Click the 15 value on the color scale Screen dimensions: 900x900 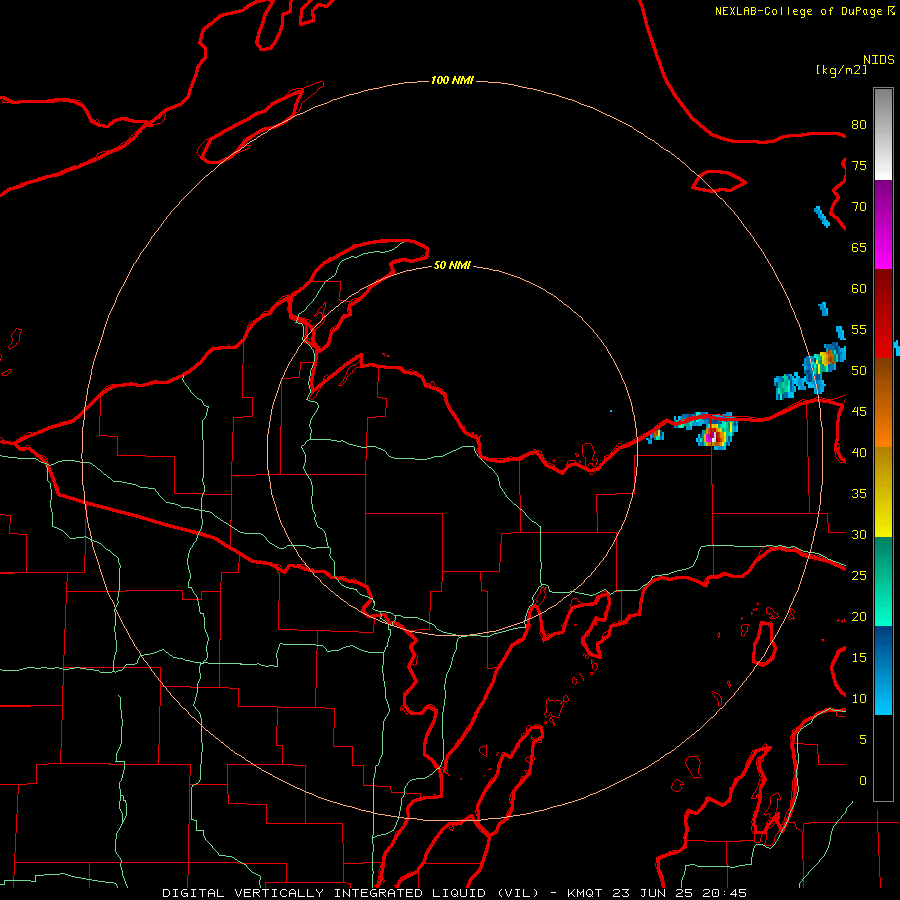point(859,657)
